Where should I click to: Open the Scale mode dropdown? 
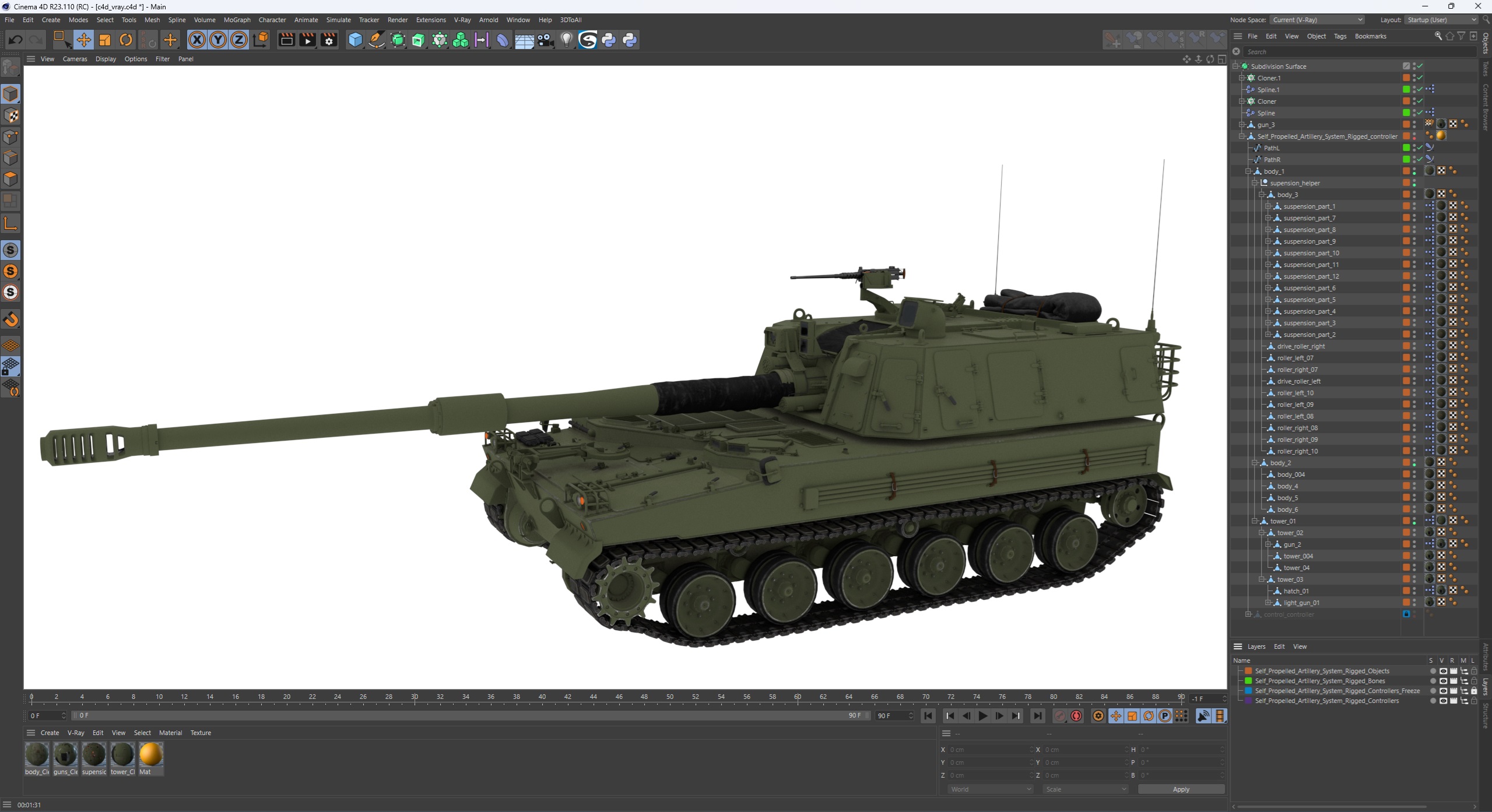(1086, 789)
